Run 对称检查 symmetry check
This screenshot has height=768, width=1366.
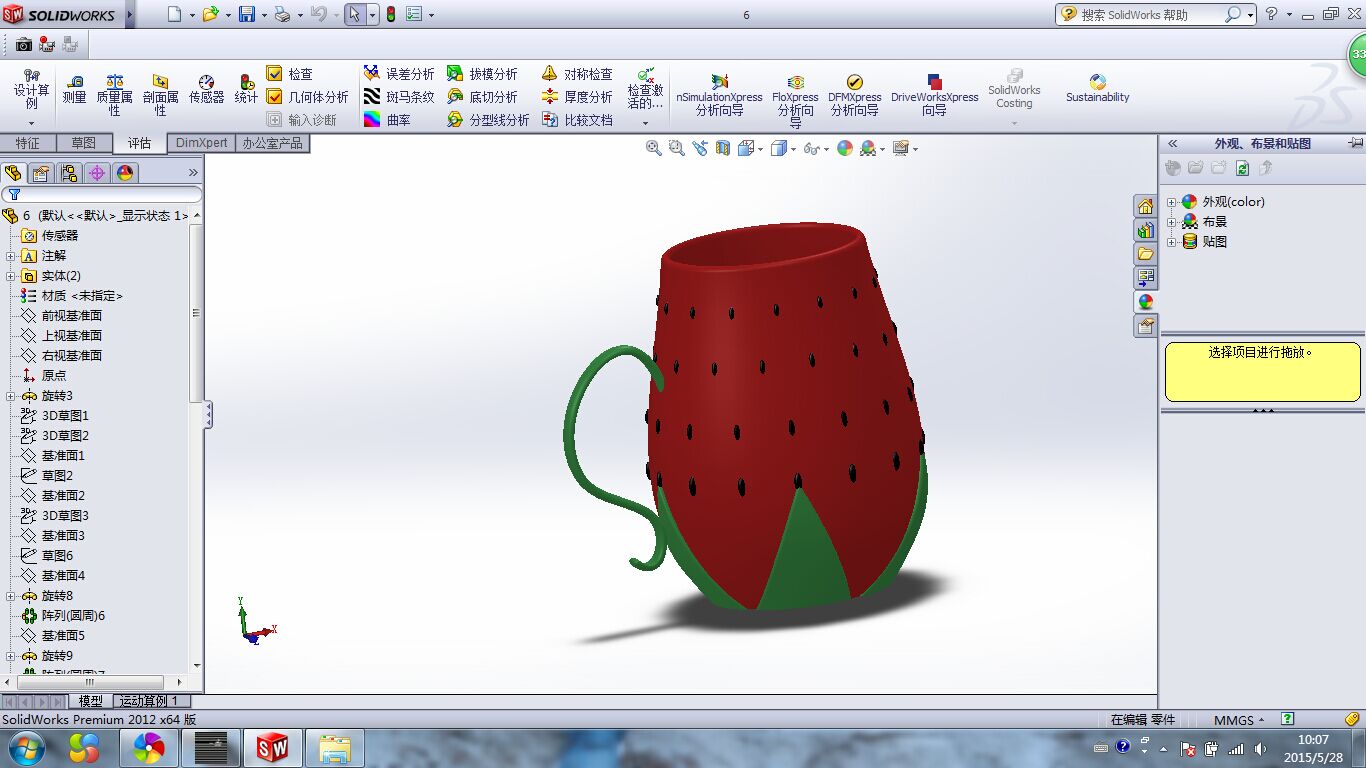click(577, 74)
